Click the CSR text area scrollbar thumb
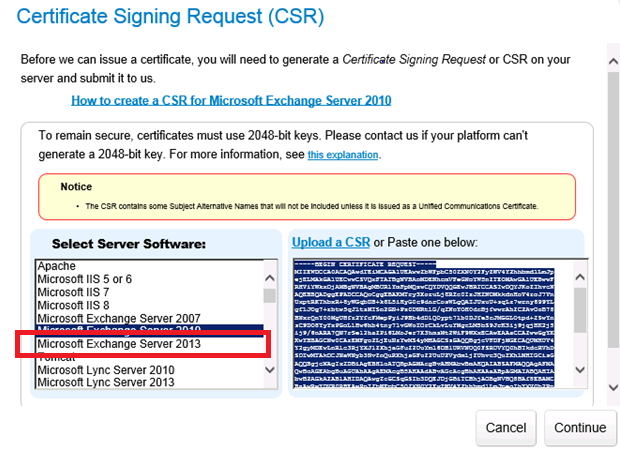 click(580, 311)
